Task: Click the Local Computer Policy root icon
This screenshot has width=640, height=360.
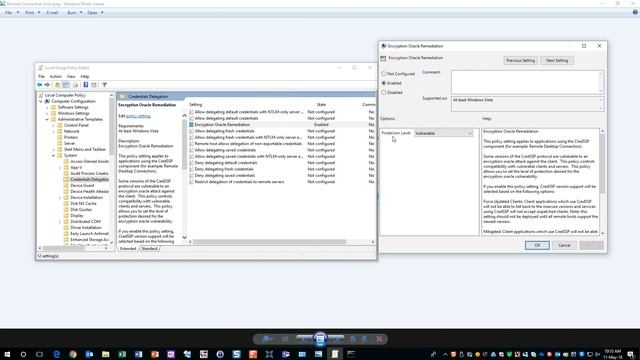Action: pos(41,95)
